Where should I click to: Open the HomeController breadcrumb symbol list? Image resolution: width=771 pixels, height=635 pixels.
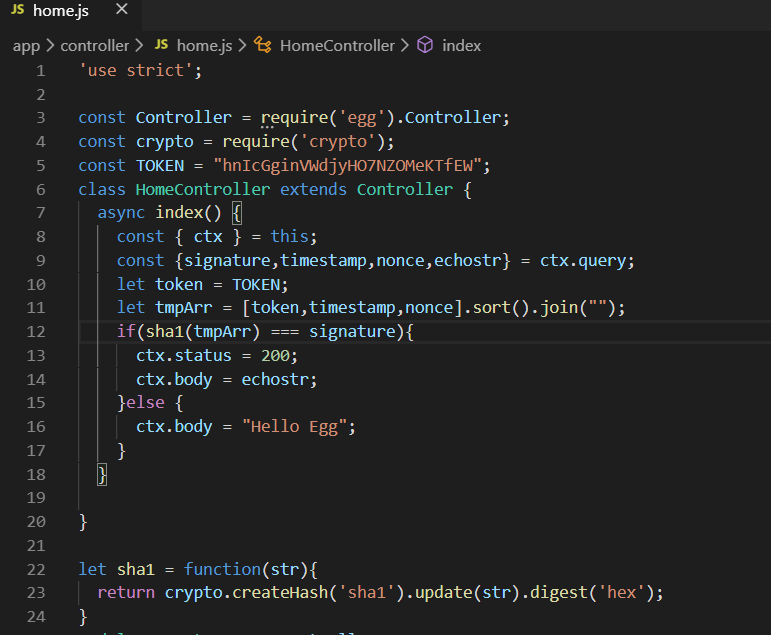(337, 46)
